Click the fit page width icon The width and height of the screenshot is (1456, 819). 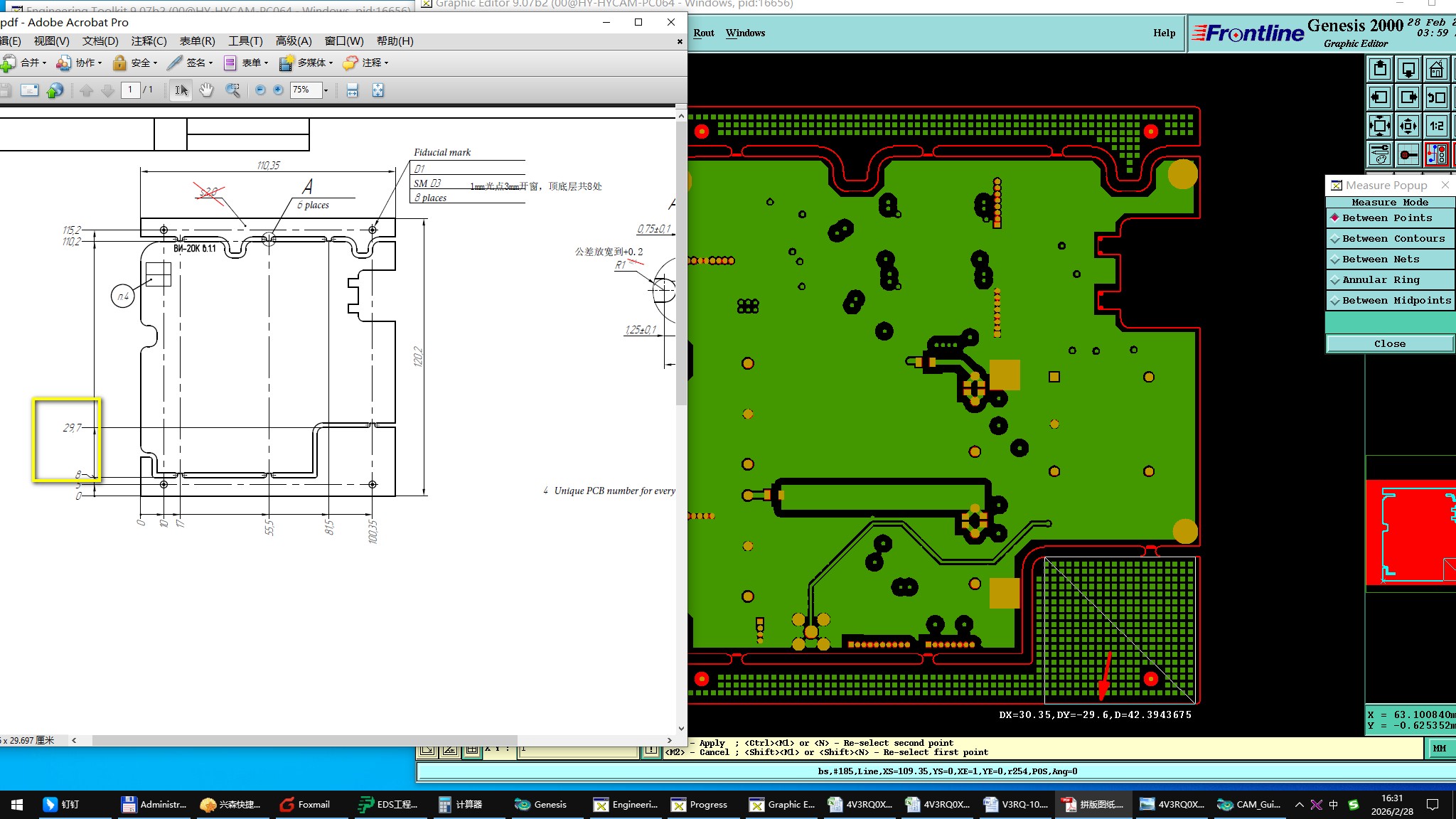(x=352, y=90)
